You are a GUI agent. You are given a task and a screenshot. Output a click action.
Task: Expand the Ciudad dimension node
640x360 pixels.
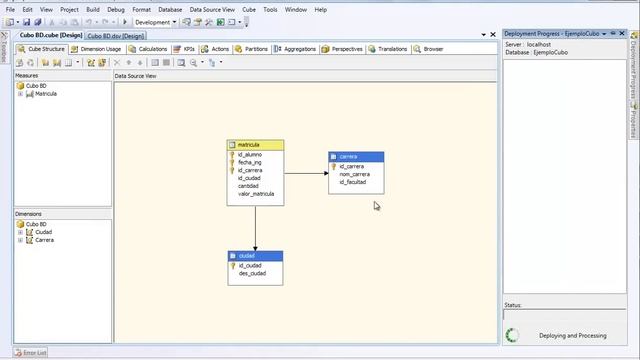tap(20, 232)
